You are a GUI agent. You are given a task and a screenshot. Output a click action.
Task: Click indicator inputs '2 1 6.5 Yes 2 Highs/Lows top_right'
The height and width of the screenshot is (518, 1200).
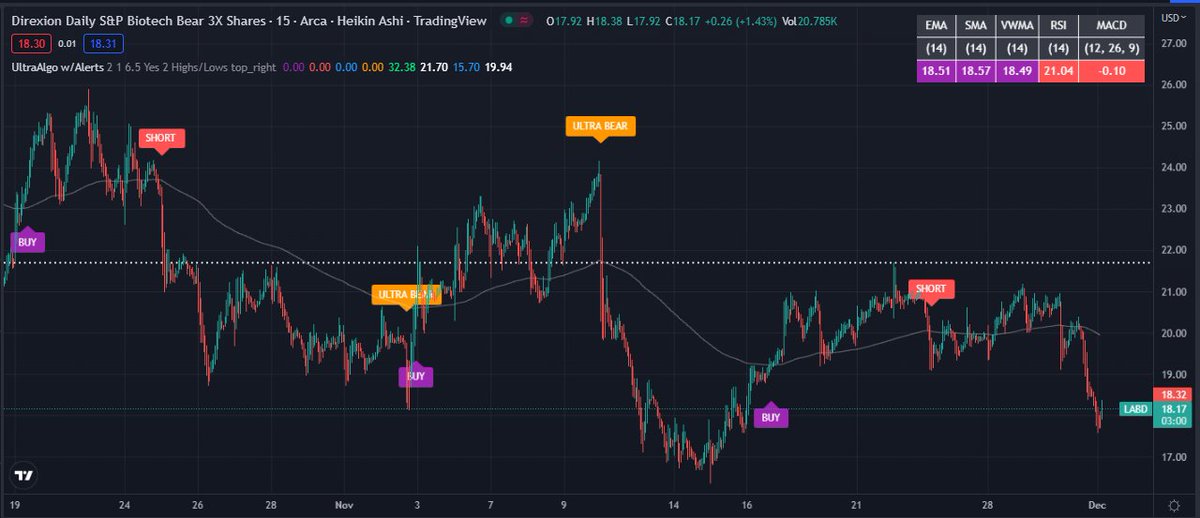(x=192, y=67)
